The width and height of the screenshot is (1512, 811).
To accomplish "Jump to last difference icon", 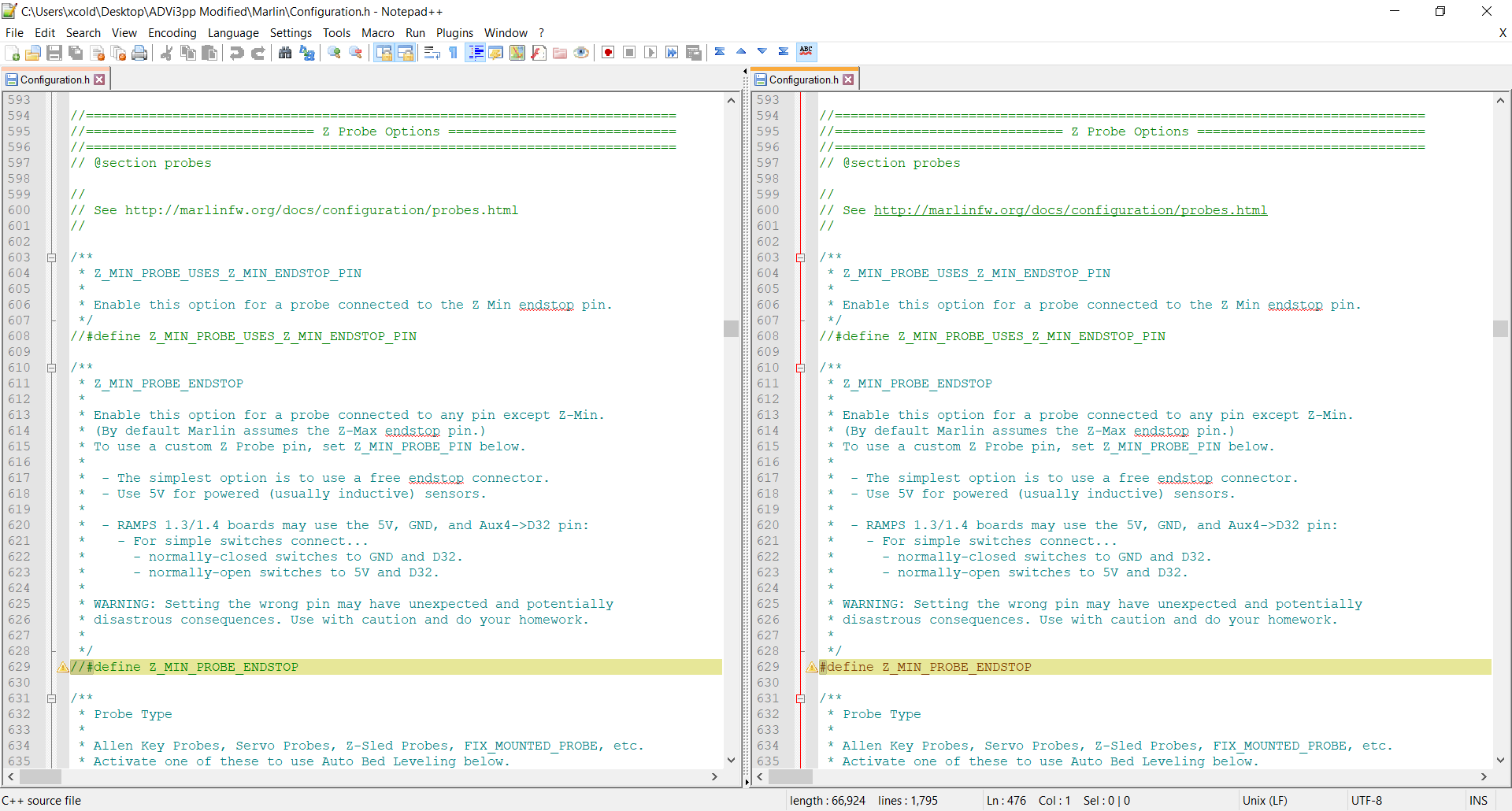I will point(784,52).
